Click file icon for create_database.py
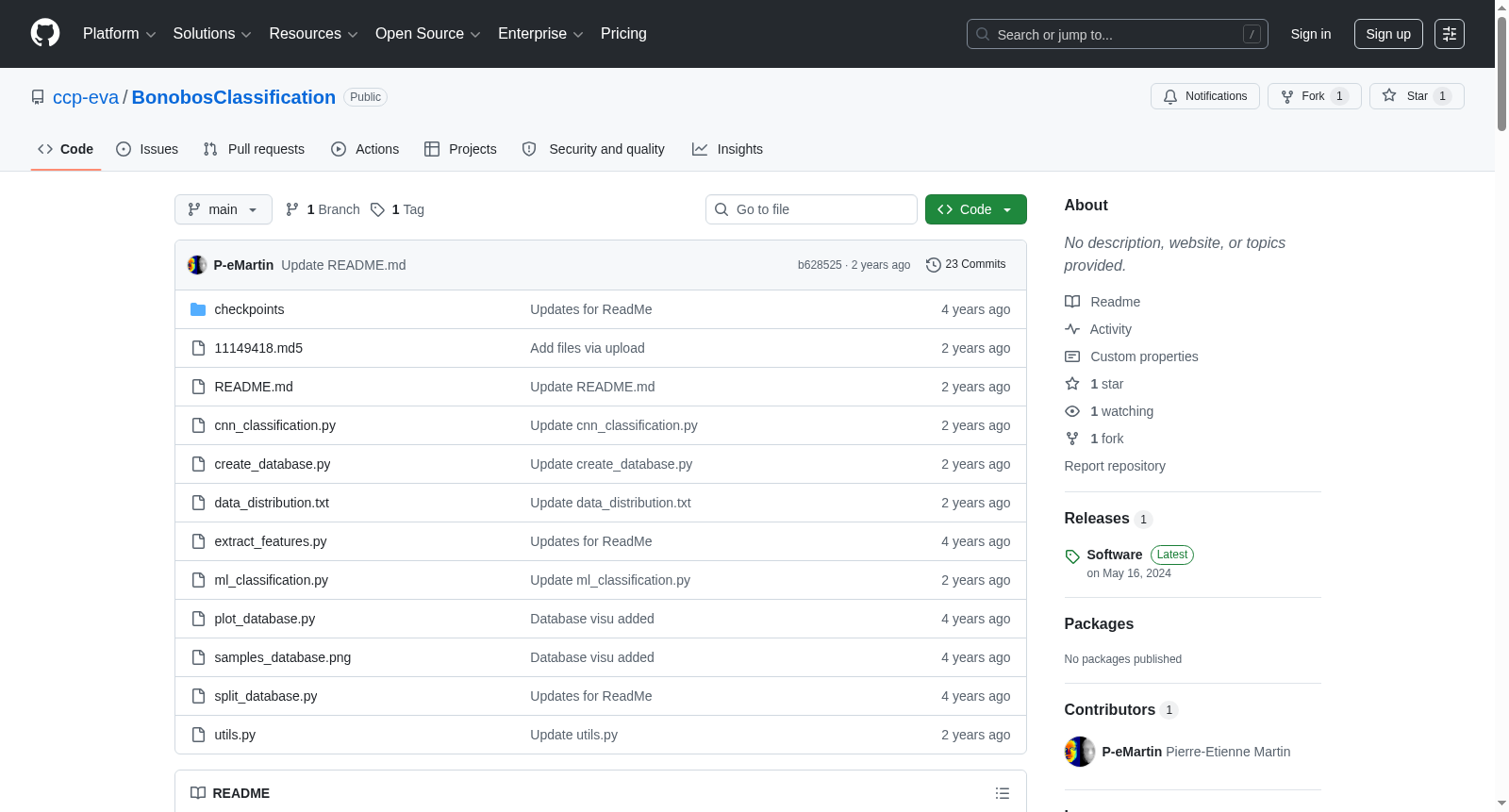 coord(198,464)
